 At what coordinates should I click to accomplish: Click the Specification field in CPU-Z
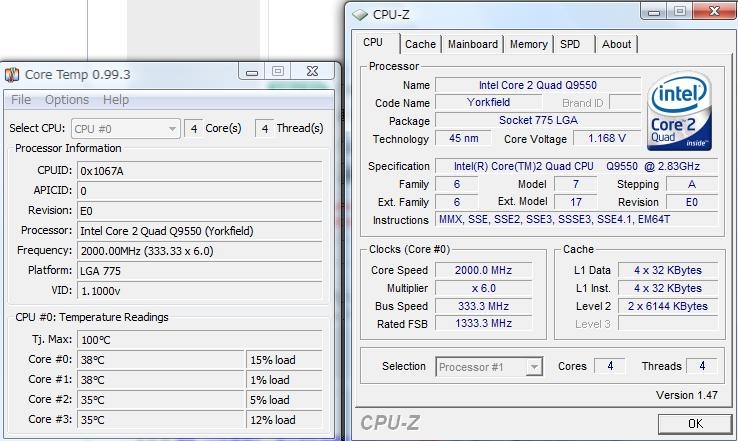click(x=577, y=166)
